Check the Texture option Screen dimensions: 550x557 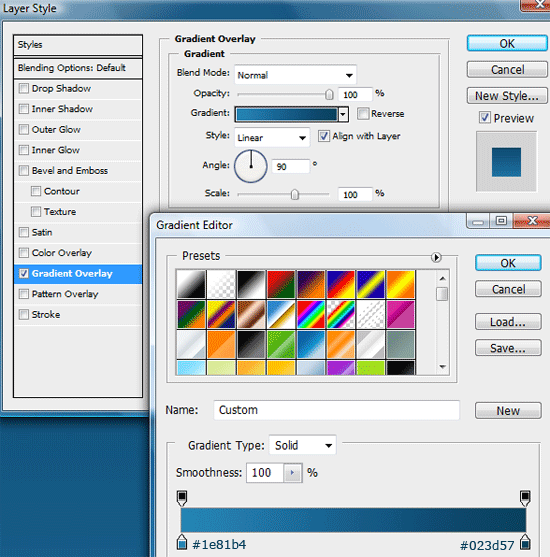36,212
